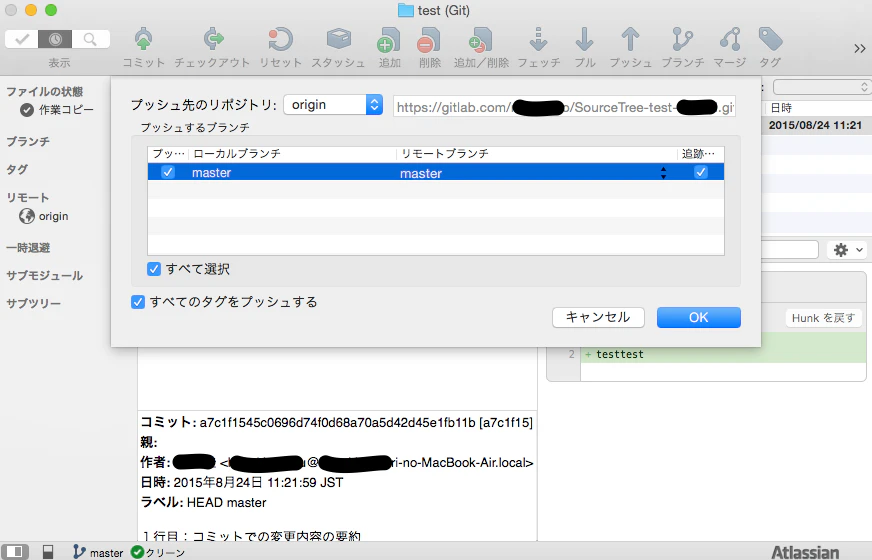Toggle the Select All (すべて選択) checkbox

tap(154, 269)
